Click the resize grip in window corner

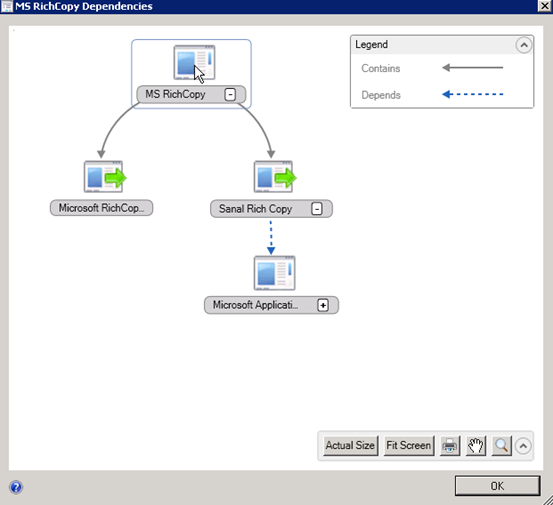point(547,499)
